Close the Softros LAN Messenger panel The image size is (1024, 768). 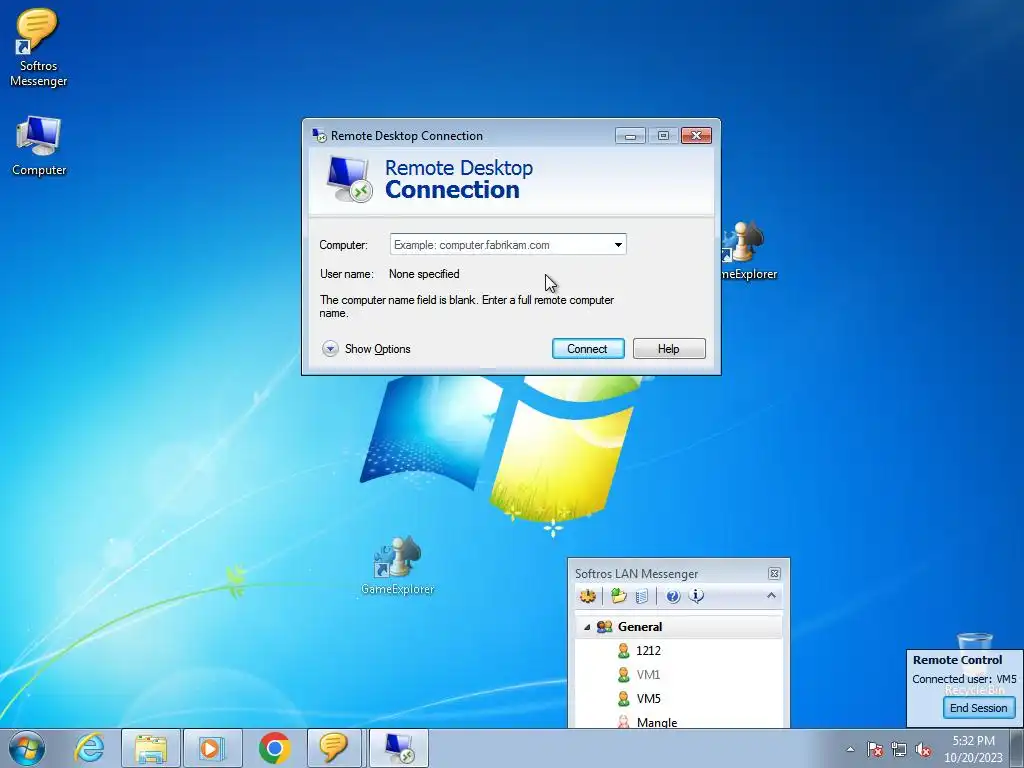(774, 573)
